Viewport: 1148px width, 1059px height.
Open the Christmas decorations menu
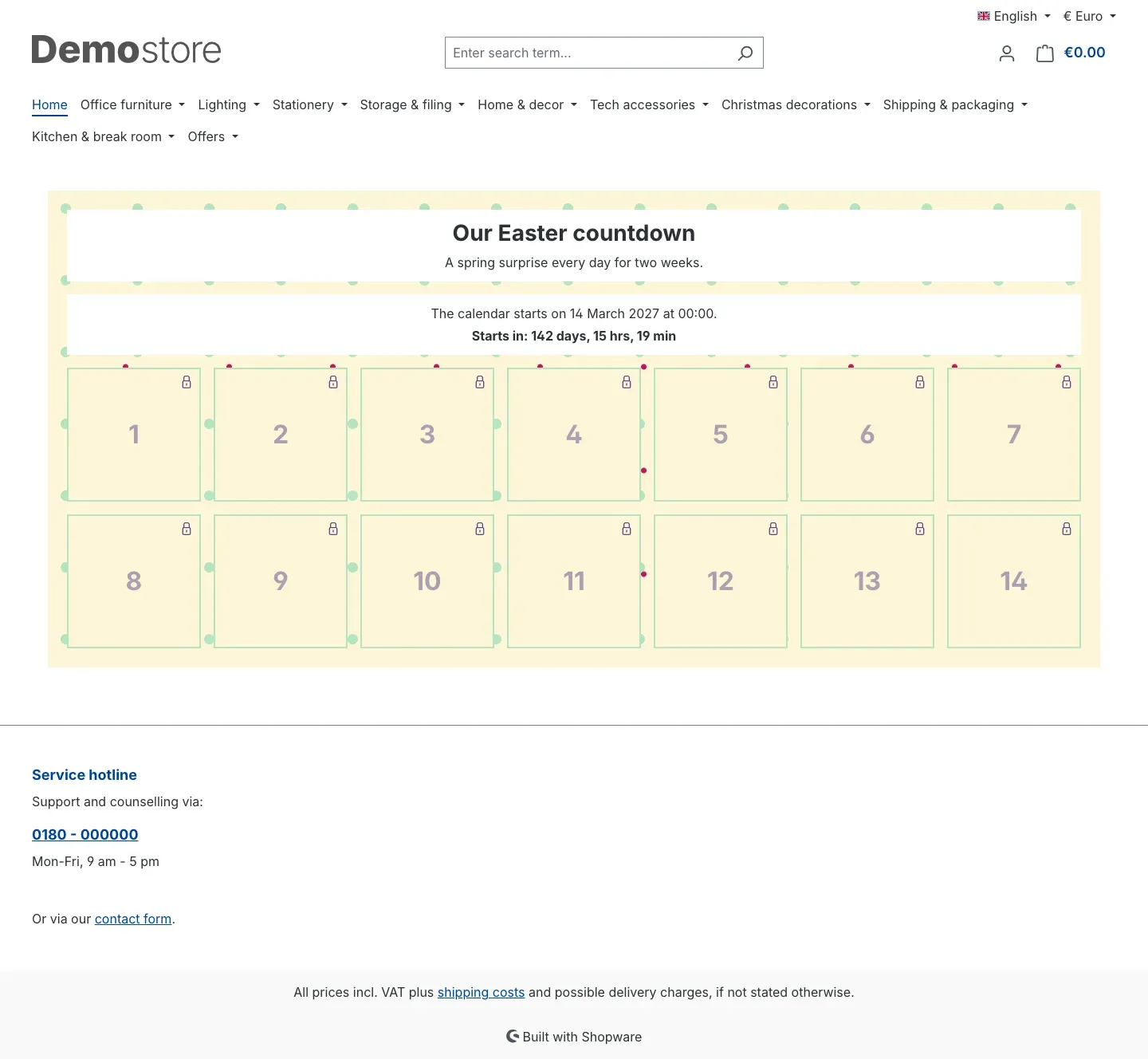(x=796, y=104)
